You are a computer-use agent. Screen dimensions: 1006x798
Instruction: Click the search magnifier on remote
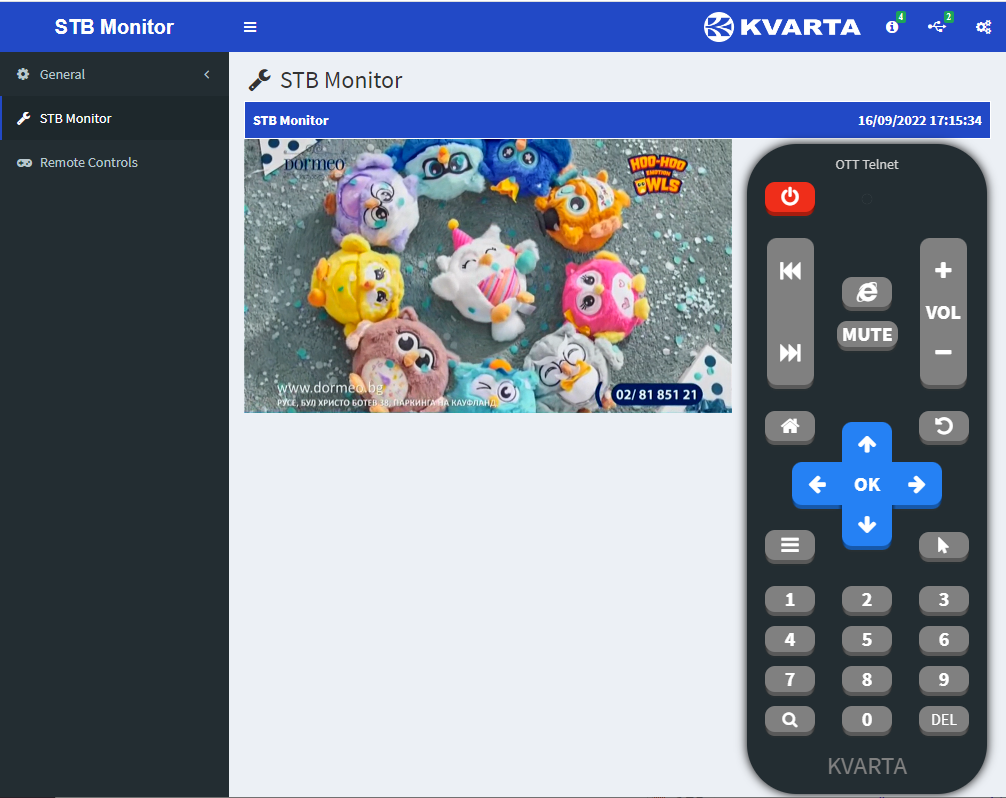pyautogui.click(x=790, y=720)
